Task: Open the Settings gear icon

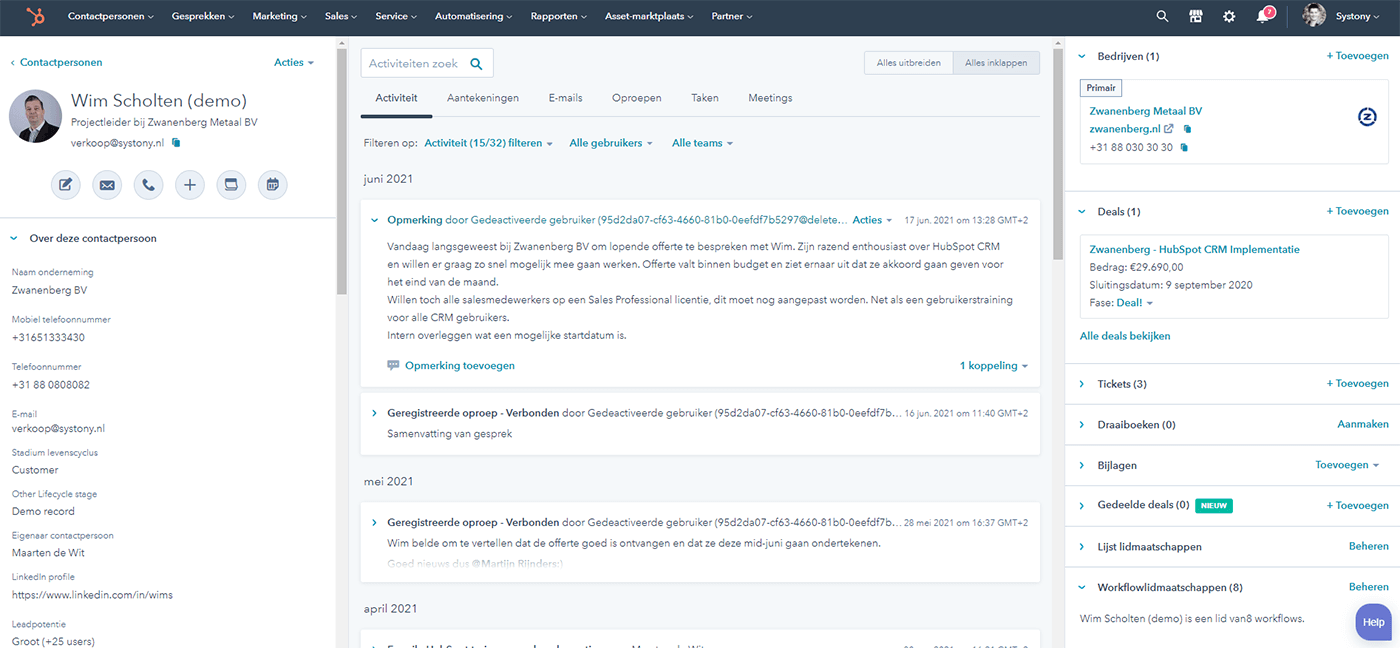Action: pos(1229,16)
